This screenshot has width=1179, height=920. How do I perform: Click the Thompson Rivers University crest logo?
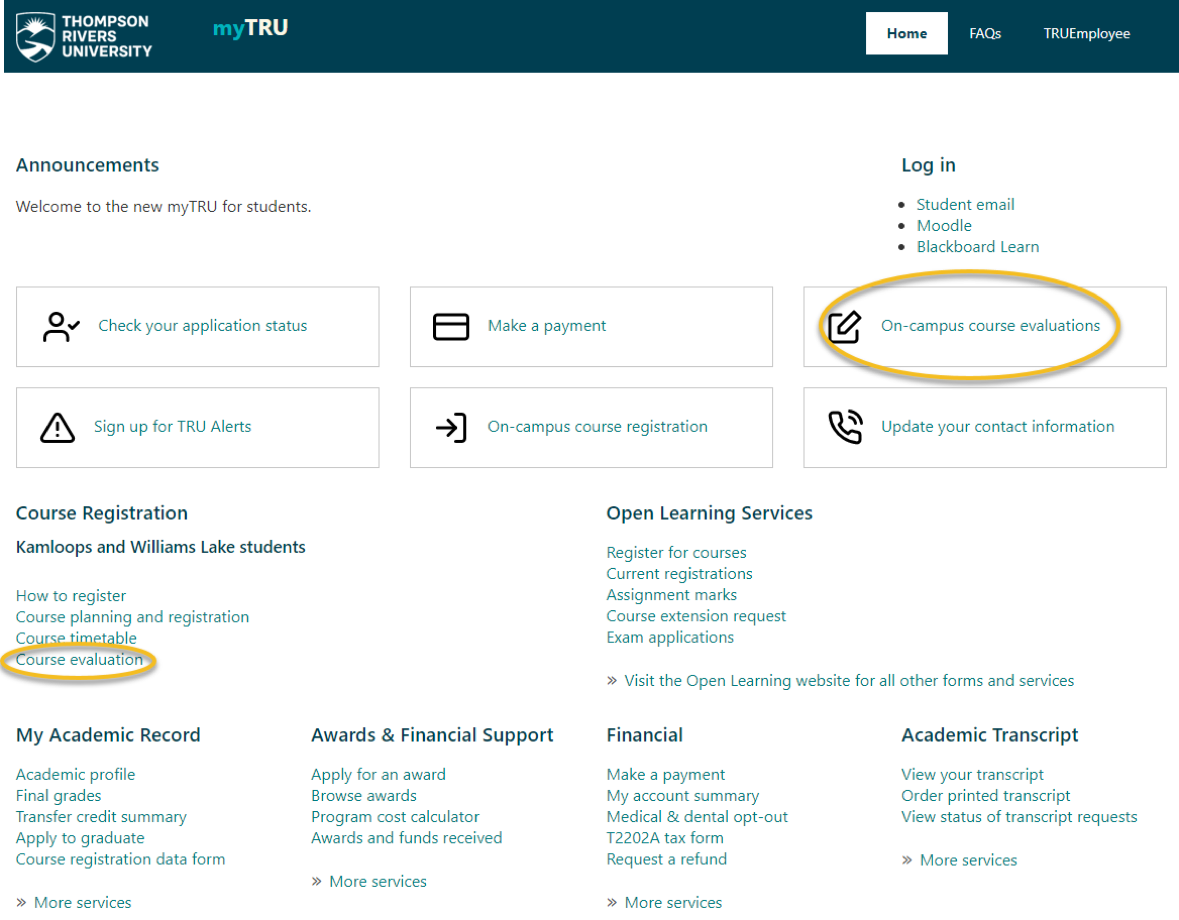(x=35, y=36)
